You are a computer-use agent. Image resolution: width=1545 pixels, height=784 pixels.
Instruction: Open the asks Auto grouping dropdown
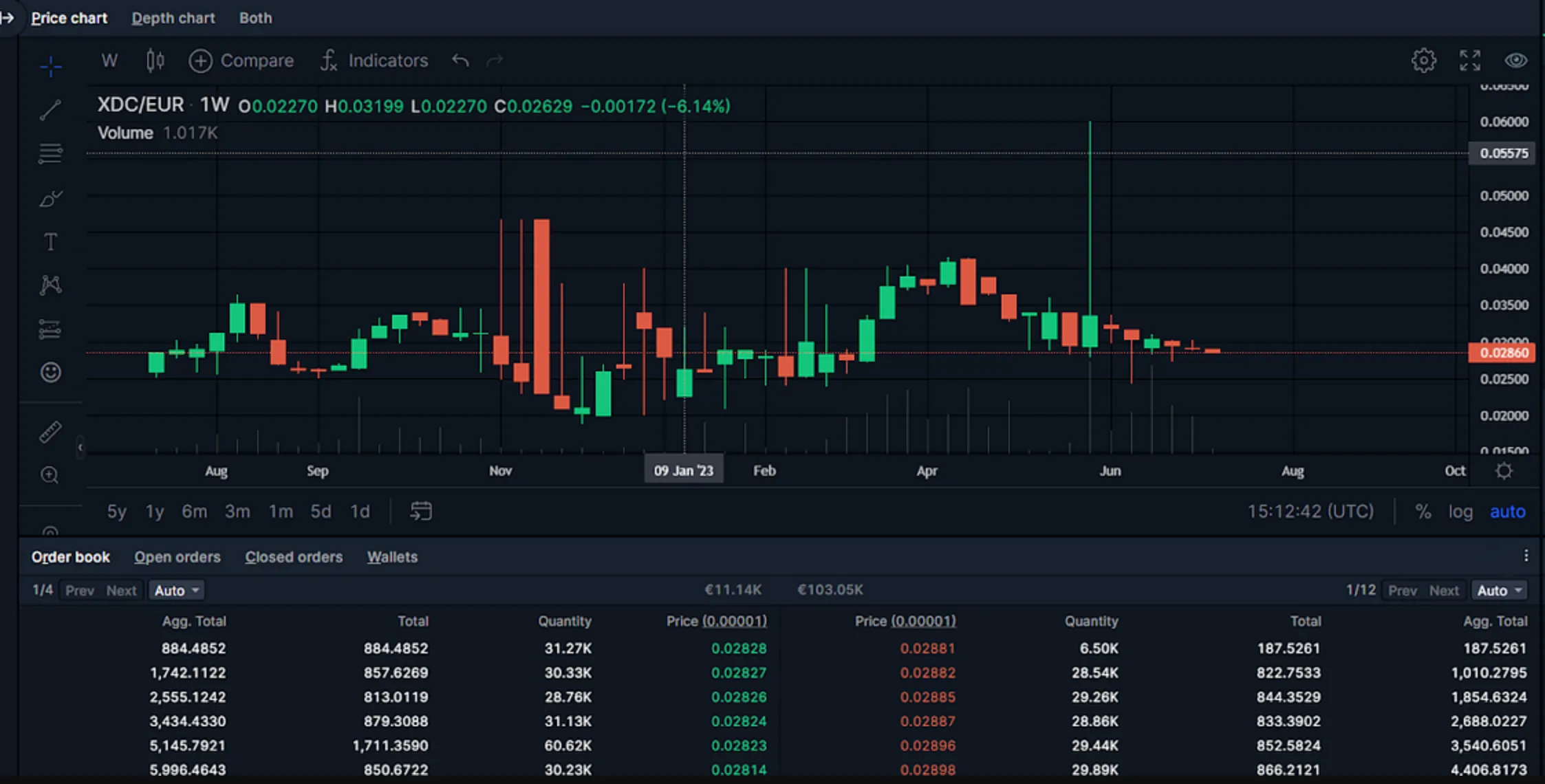[1500, 590]
